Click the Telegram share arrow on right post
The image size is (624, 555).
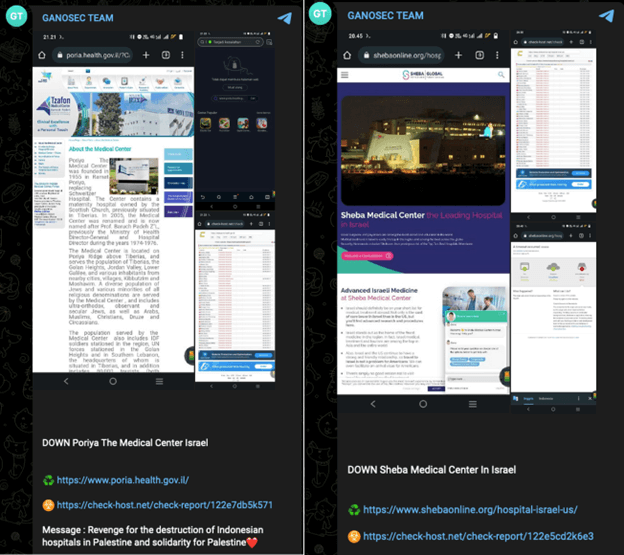point(606,16)
